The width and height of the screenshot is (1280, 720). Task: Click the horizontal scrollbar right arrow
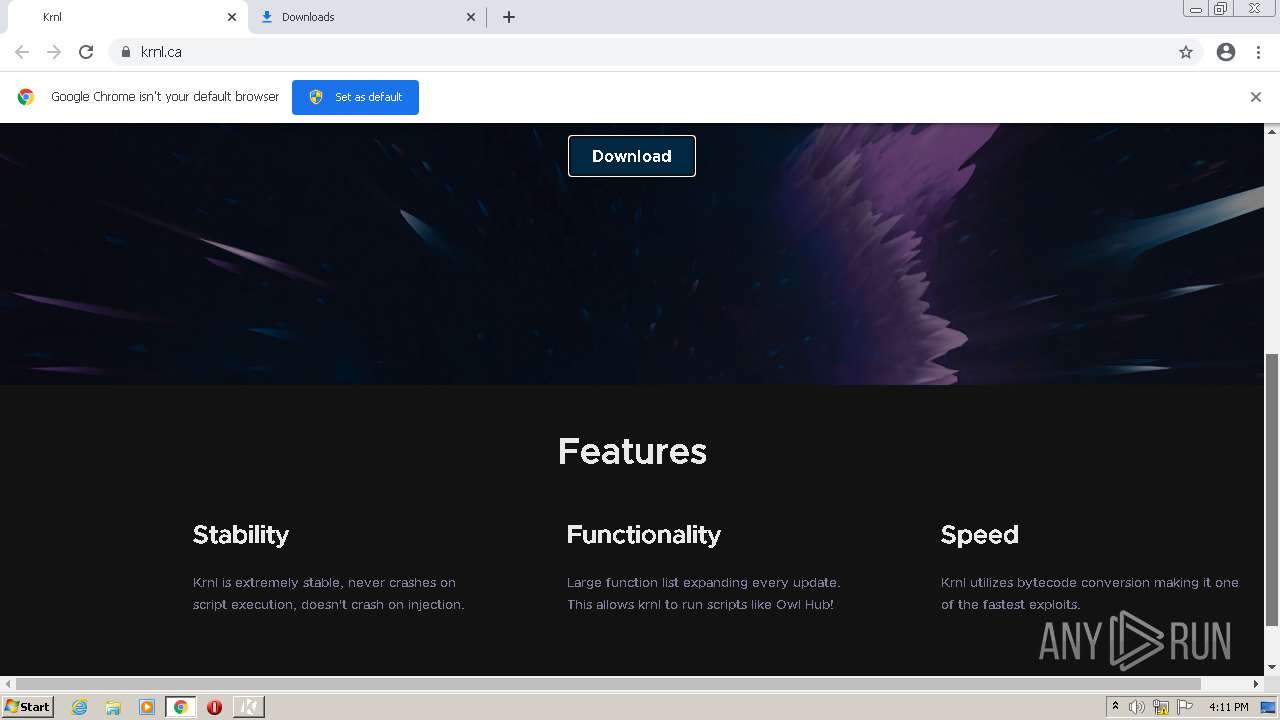point(1257,684)
